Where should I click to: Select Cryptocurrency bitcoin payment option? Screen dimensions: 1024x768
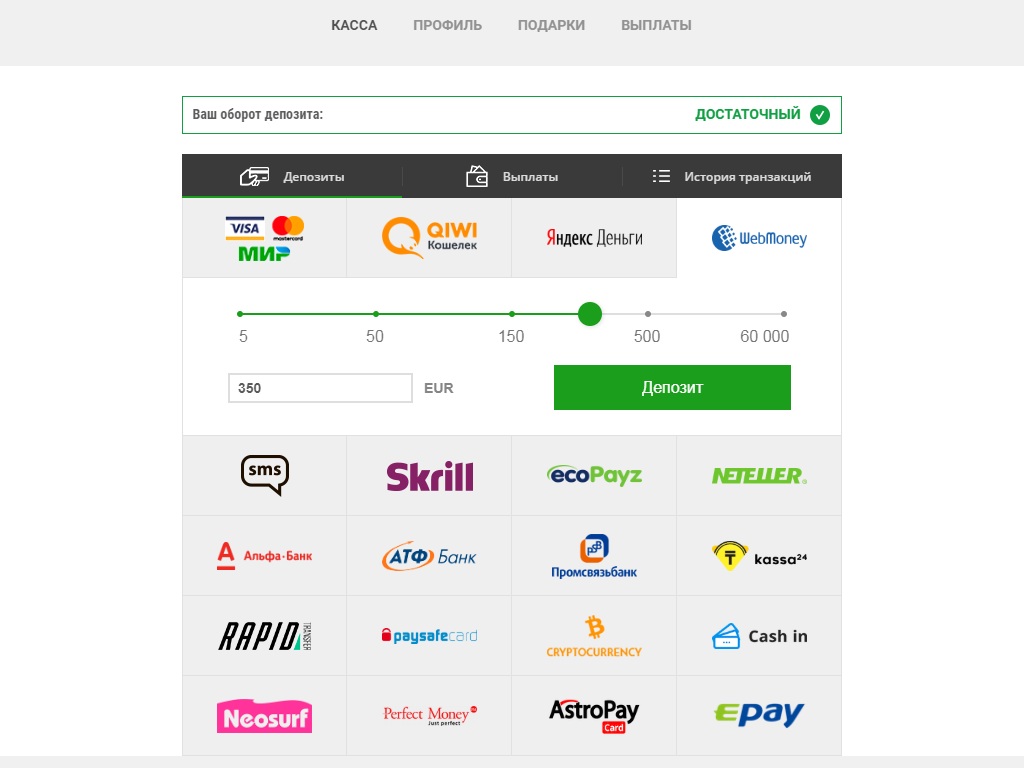594,636
